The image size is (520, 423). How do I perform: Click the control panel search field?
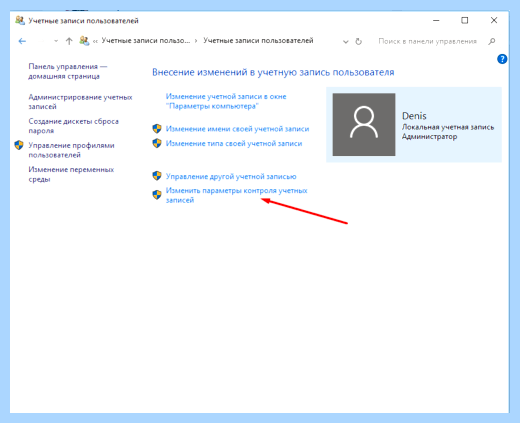[428, 41]
